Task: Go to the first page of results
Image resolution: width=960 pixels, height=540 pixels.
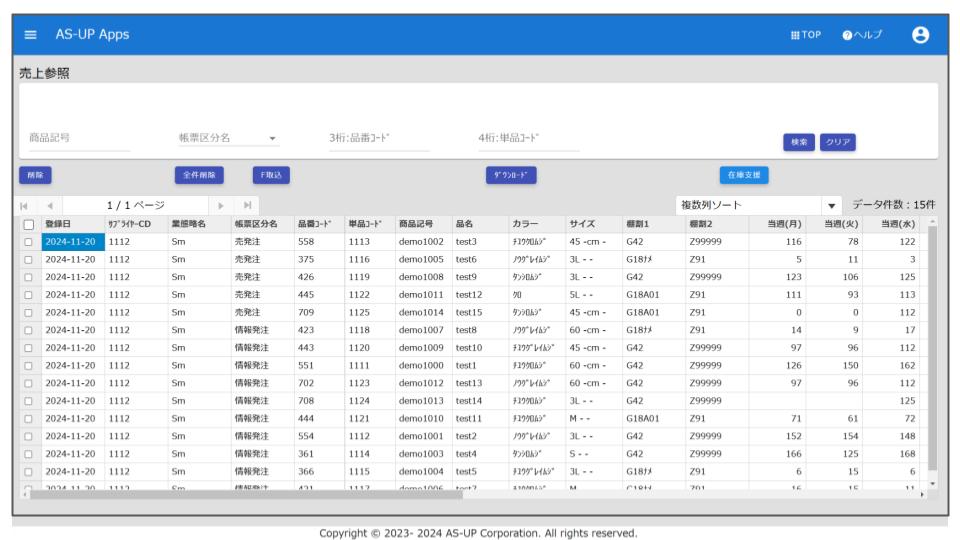Action: point(24,205)
